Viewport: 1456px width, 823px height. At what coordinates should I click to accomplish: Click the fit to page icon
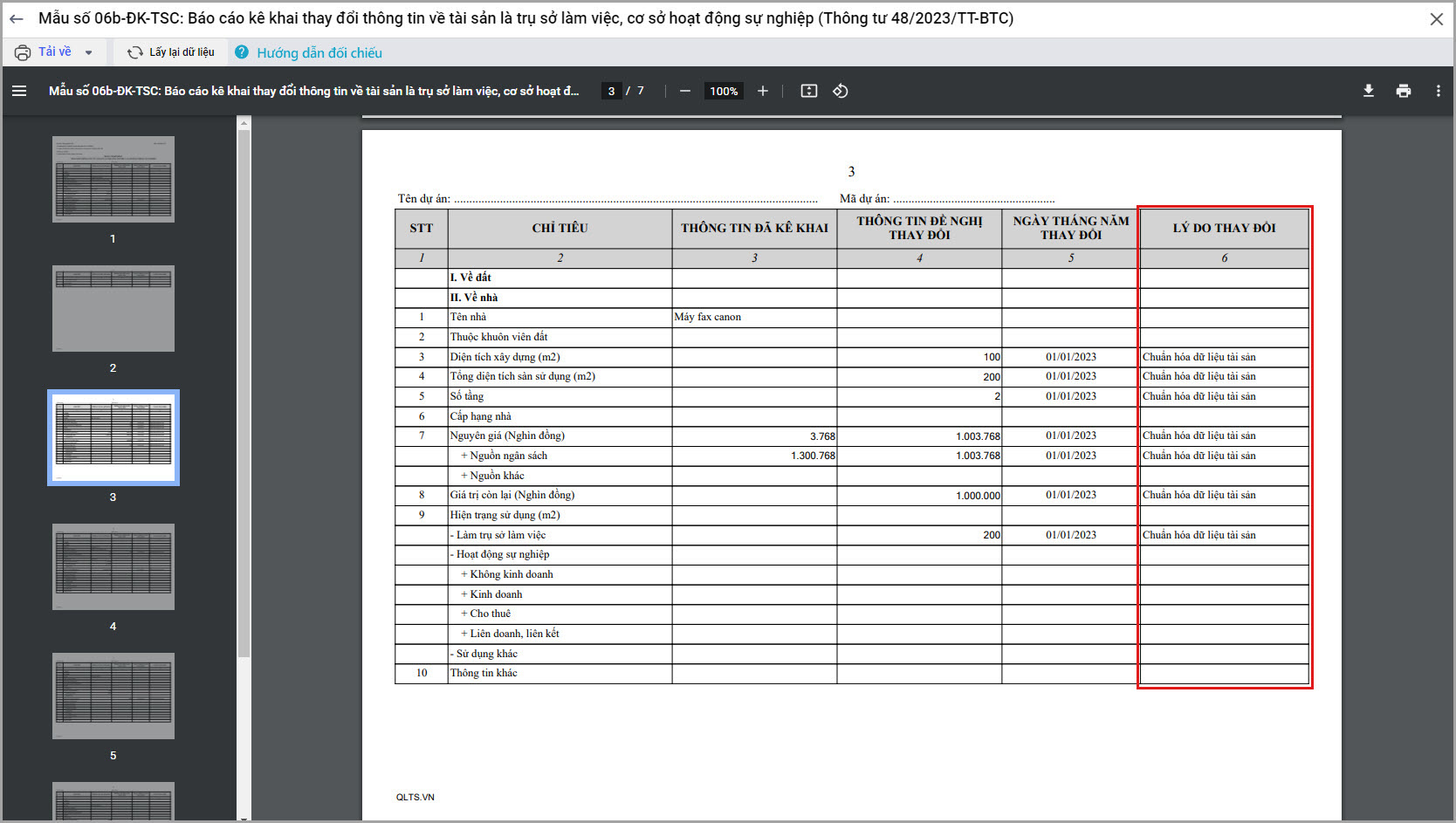point(809,91)
